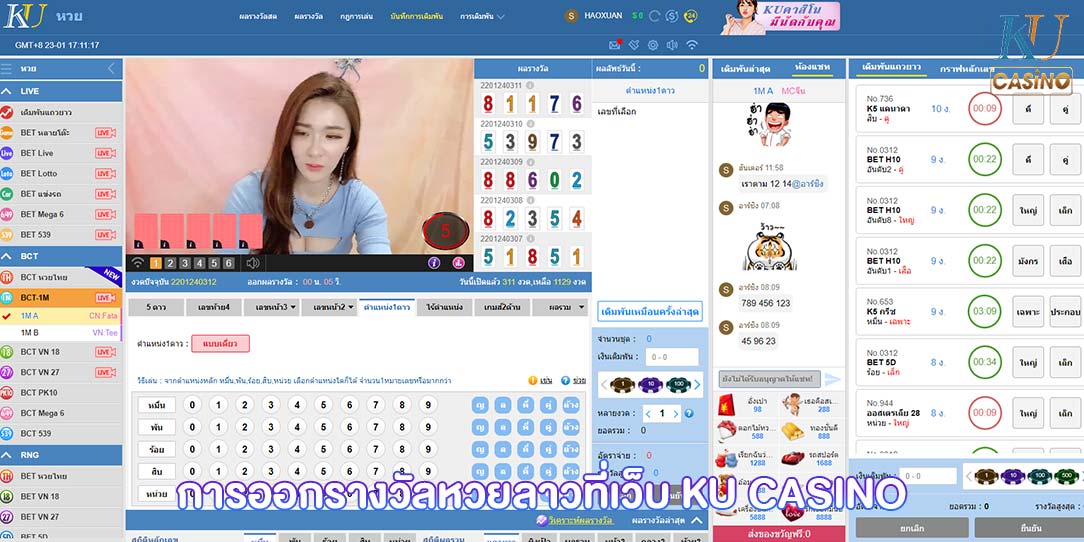This screenshot has width=1084, height=542.
Task: Check header Wi-Fi connection icon
Action: [691, 45]
